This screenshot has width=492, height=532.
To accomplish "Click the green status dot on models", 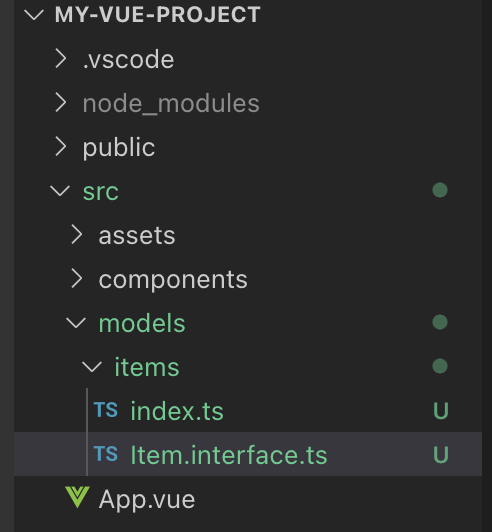I will (440, 322).
